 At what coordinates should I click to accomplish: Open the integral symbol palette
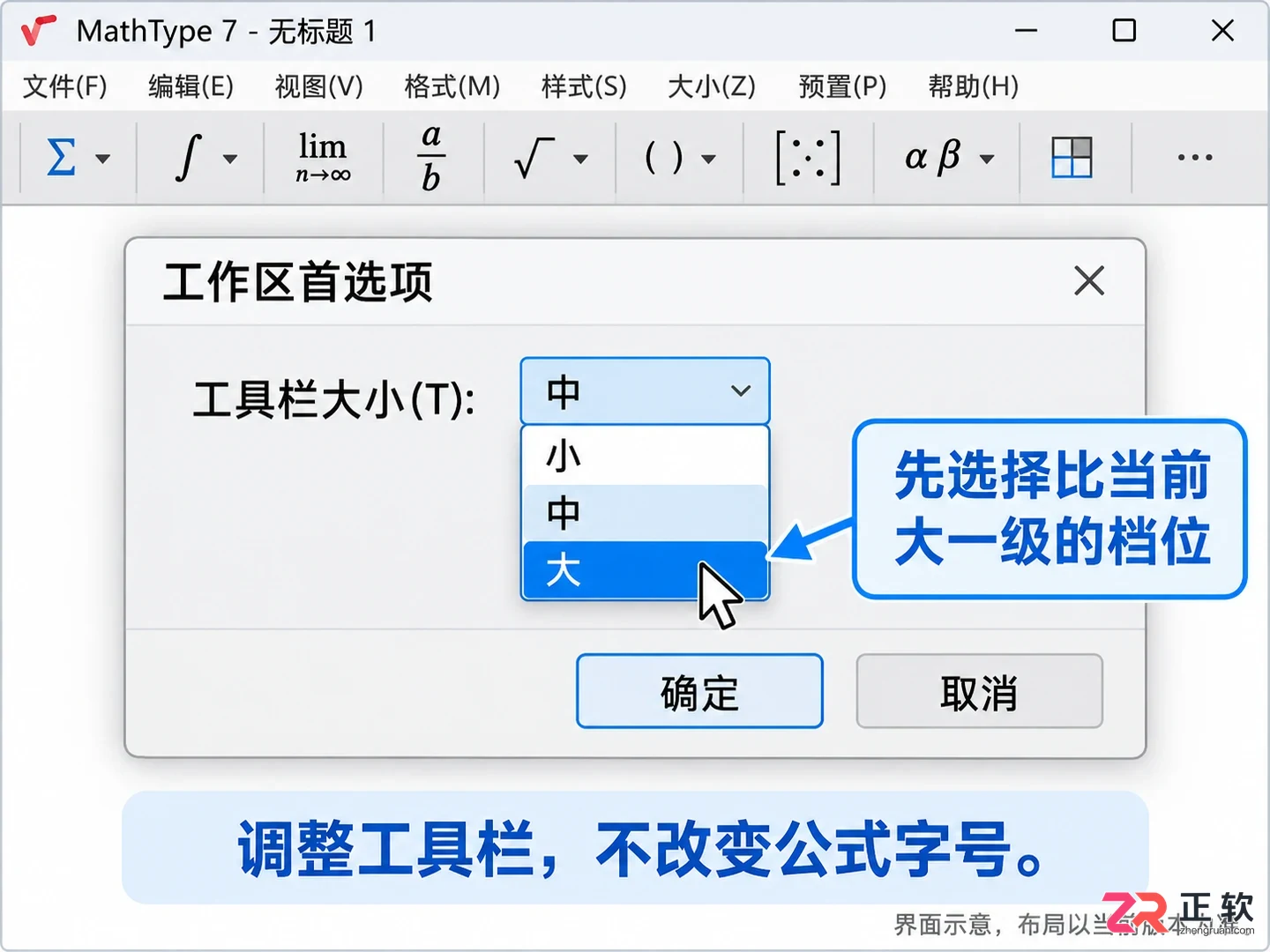188,158
